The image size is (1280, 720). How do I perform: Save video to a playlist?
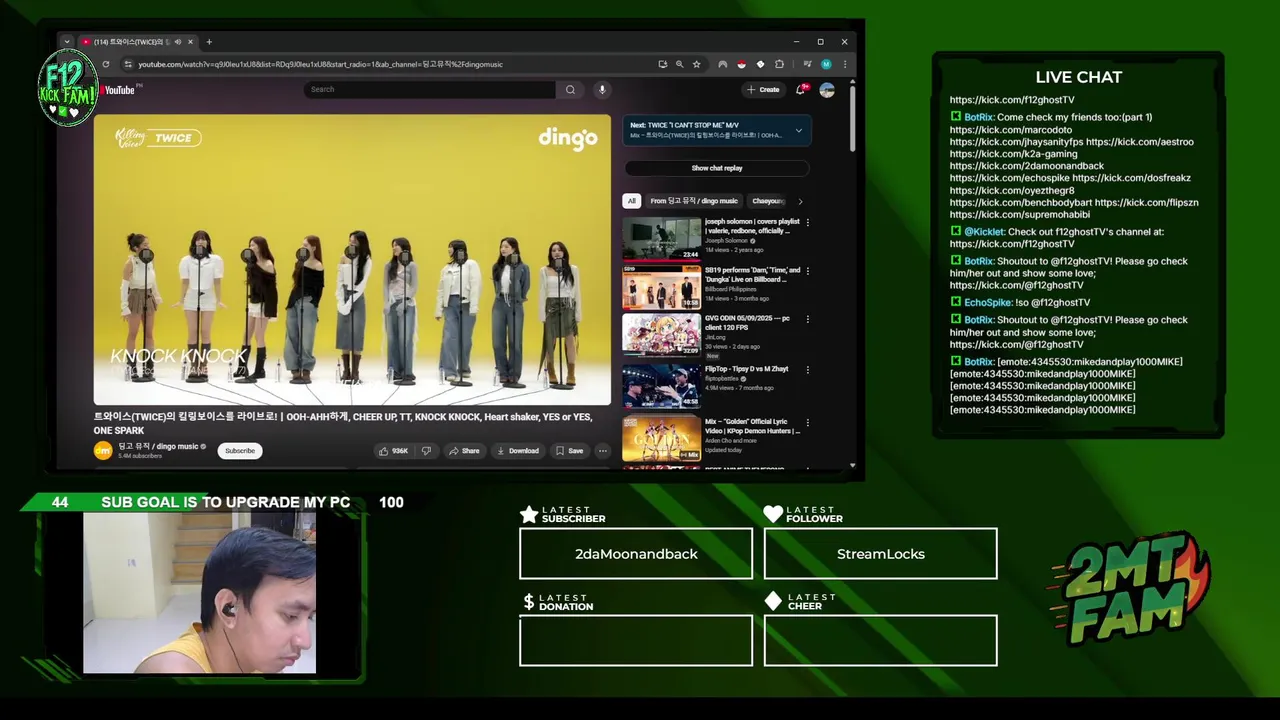[x=570, y=451]
